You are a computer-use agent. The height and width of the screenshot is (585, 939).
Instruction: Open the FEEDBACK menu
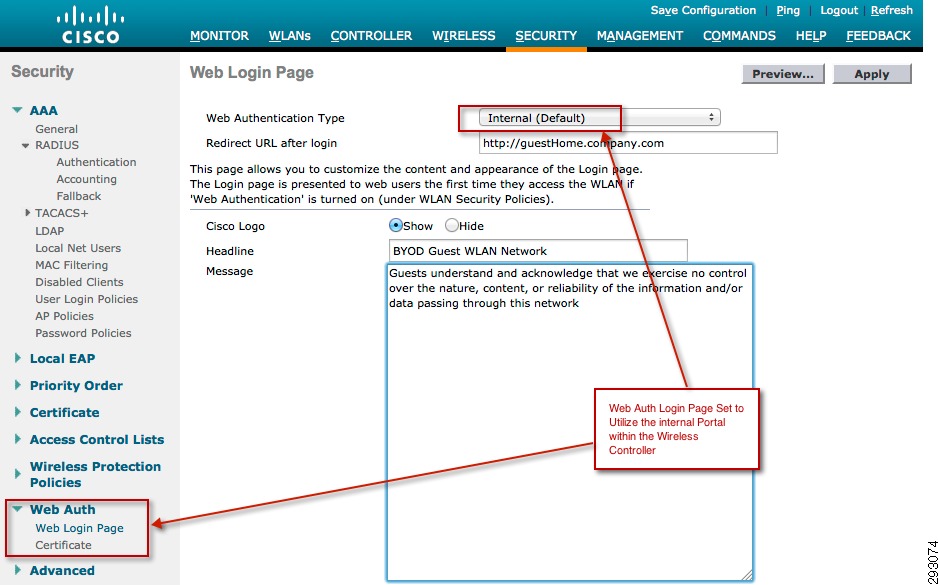(x=878, y=36)
